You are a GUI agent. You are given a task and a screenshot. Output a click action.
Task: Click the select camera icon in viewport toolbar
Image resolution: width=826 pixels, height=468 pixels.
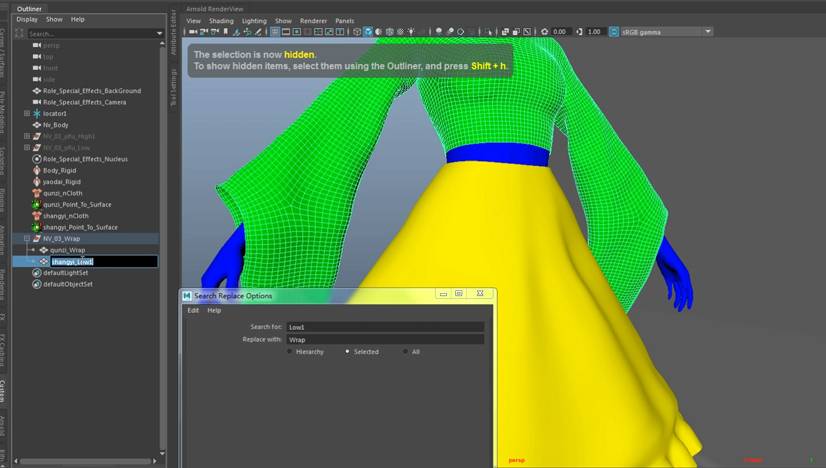coord(193,32)
